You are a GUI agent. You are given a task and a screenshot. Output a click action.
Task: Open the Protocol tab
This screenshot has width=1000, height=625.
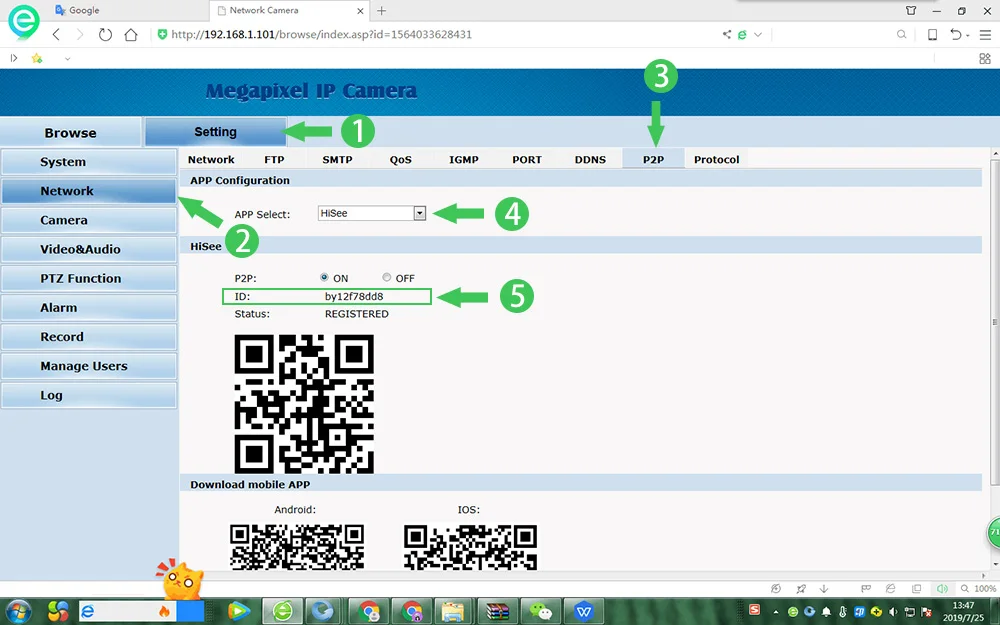(716, 159)
